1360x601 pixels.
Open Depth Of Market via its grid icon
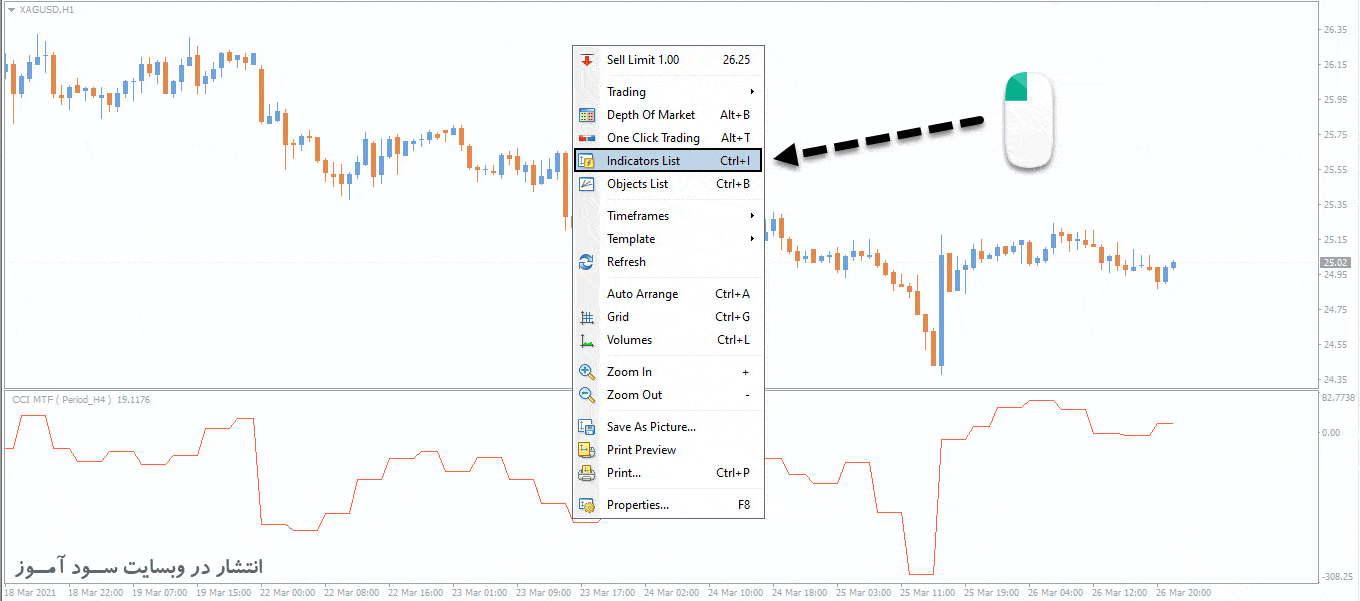point(587,115)
